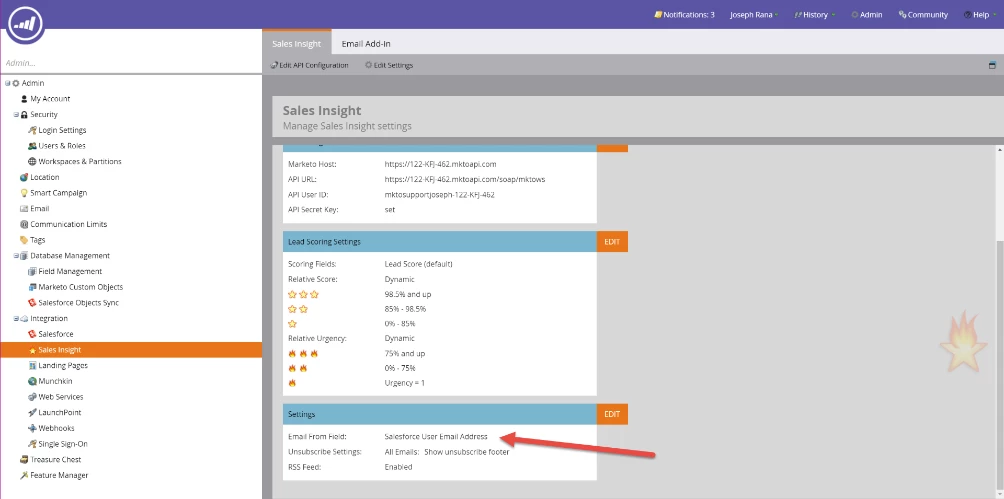
Task: Click the Marketo Custom Objects icon
Action: pyautogui.click(x=32, y=287)
